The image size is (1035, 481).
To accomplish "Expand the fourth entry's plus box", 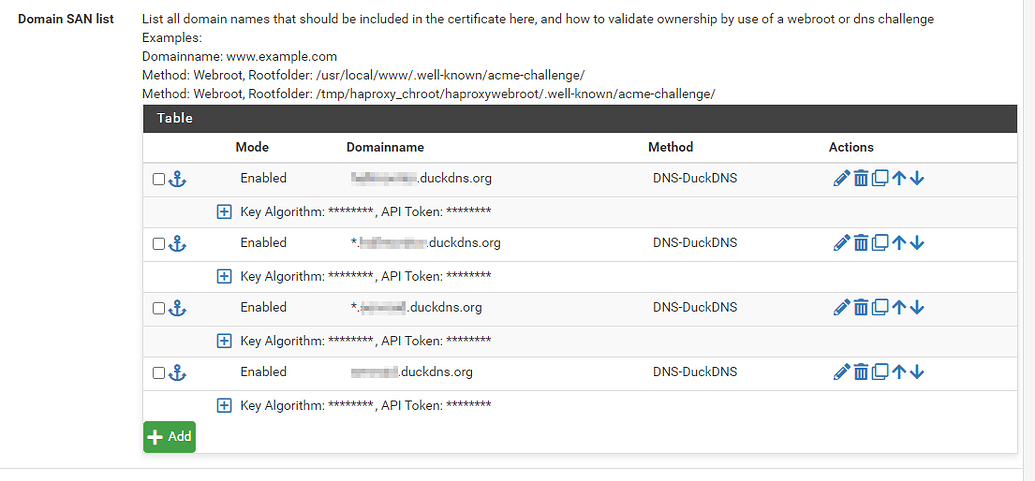I will point(224,406).
